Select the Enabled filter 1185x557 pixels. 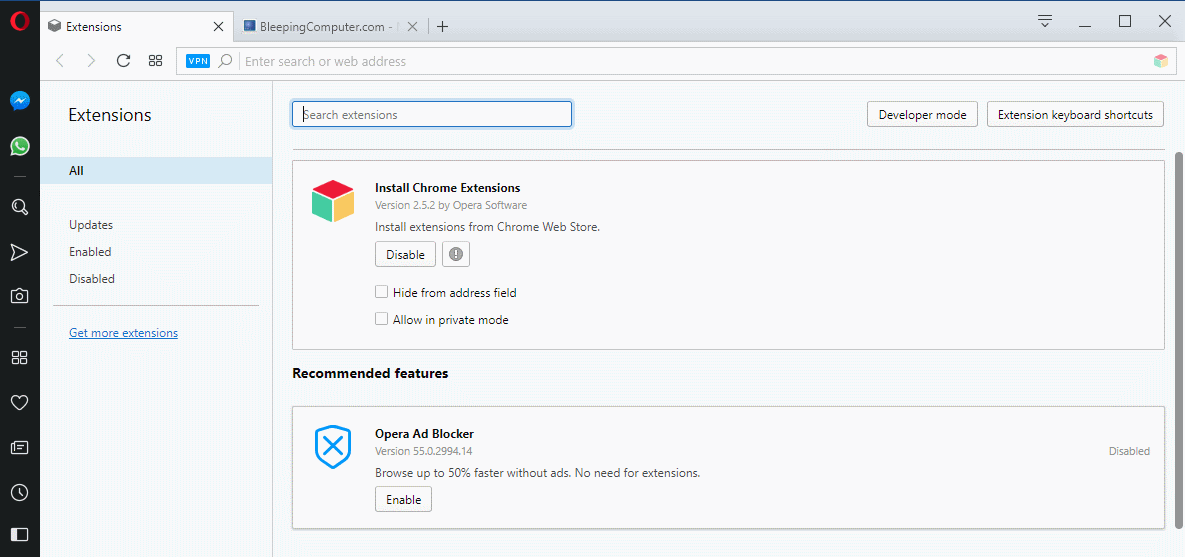(90, 252)
